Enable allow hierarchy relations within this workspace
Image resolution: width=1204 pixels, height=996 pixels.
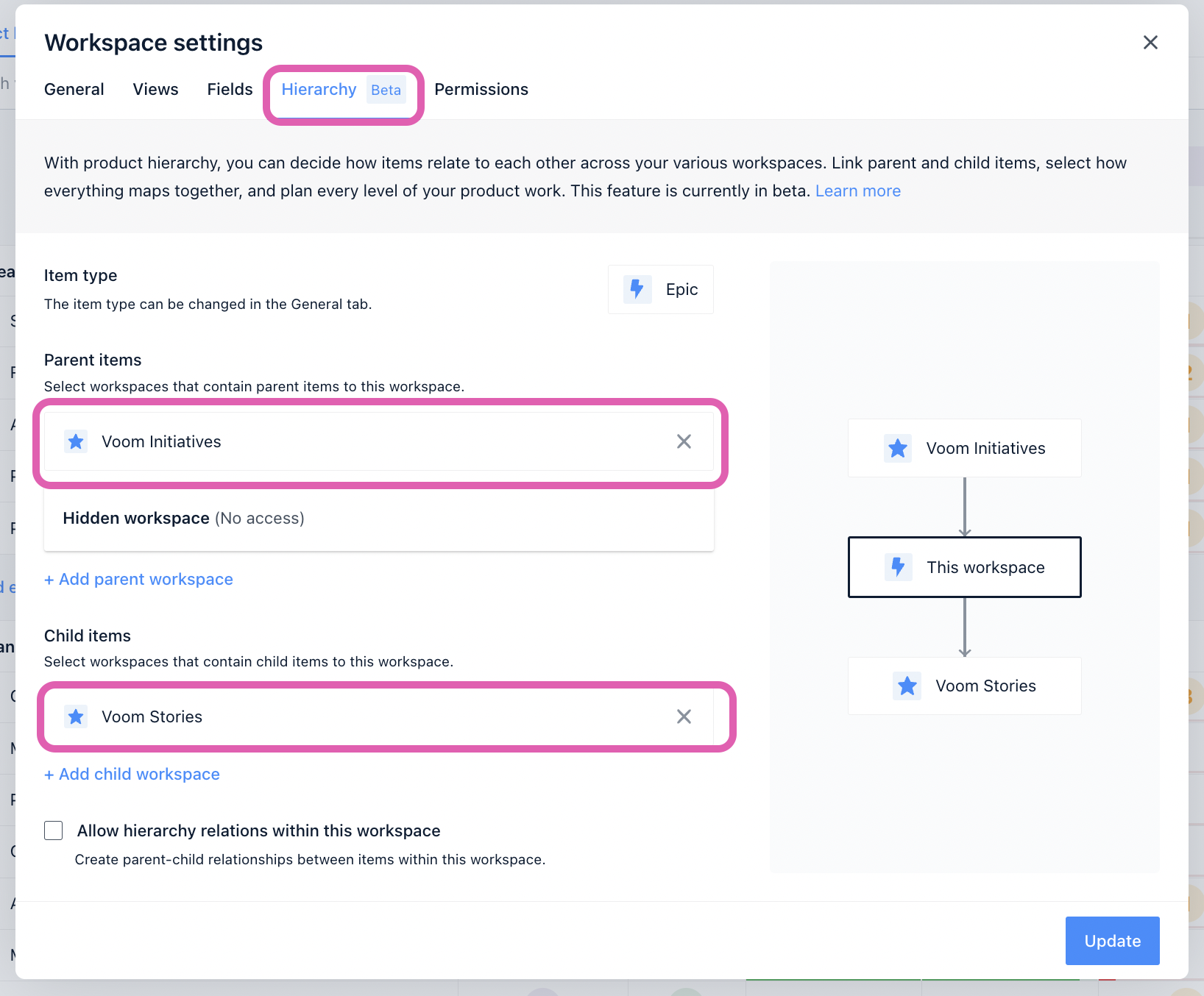click(x=53, y=830)
